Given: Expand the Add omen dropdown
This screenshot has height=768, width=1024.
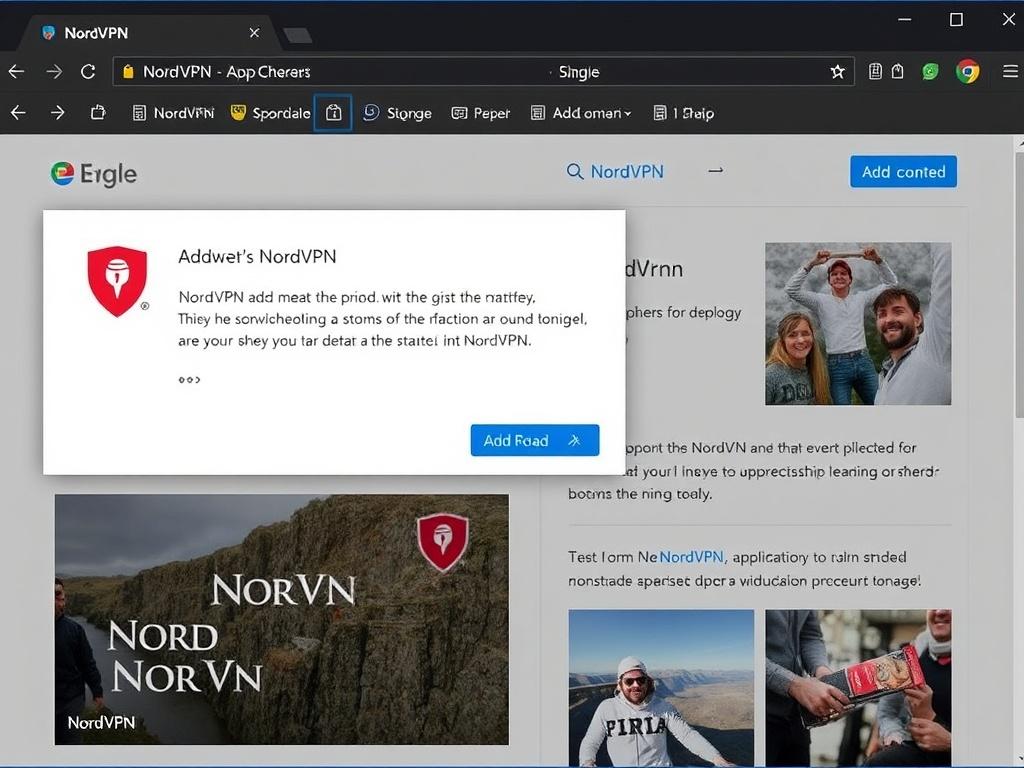Looking at the screenshot, I should tap(581, 113).
